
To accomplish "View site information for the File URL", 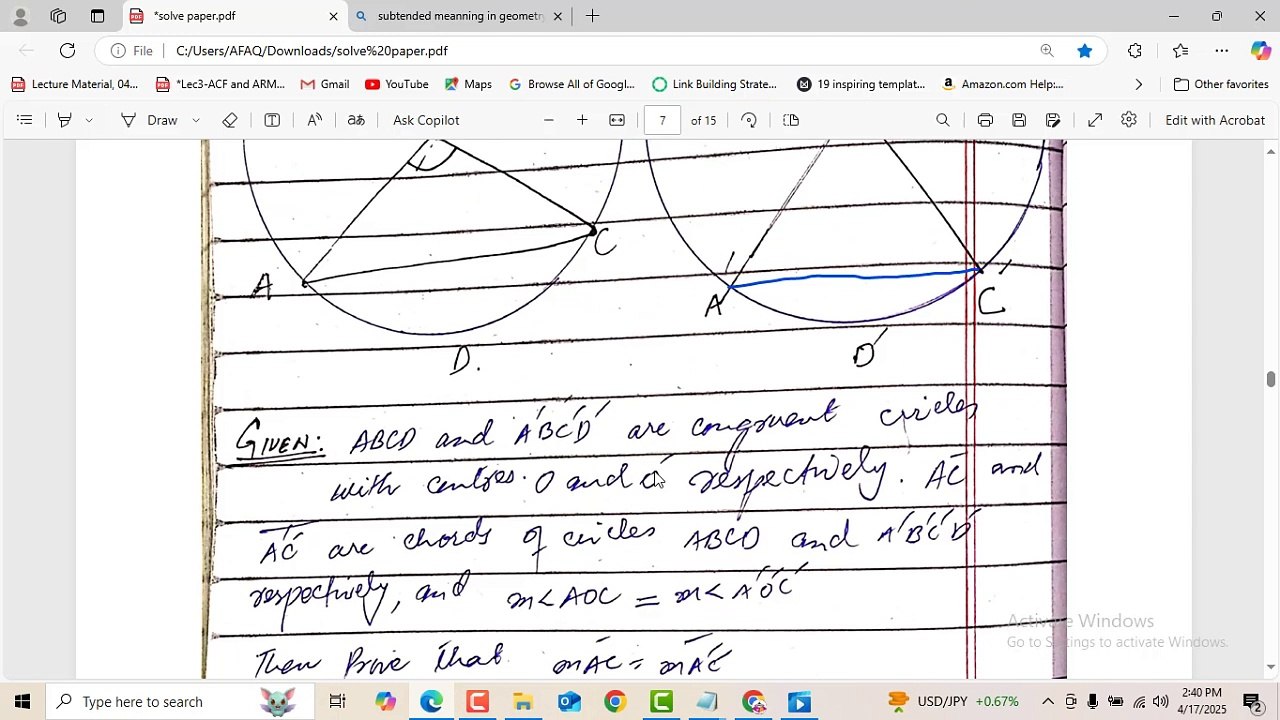I will click(131, 51).
